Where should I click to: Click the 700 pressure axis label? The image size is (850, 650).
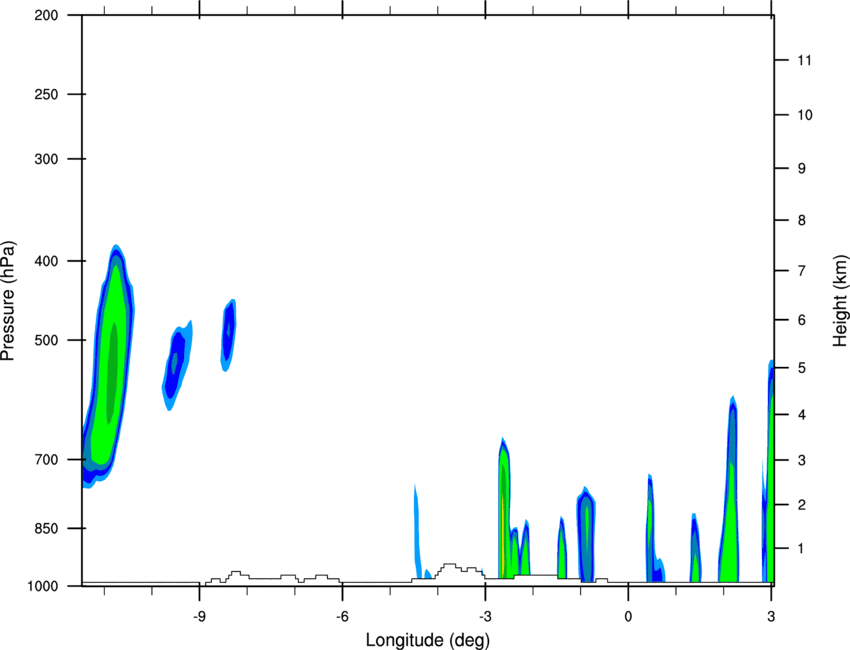point(46,460)
